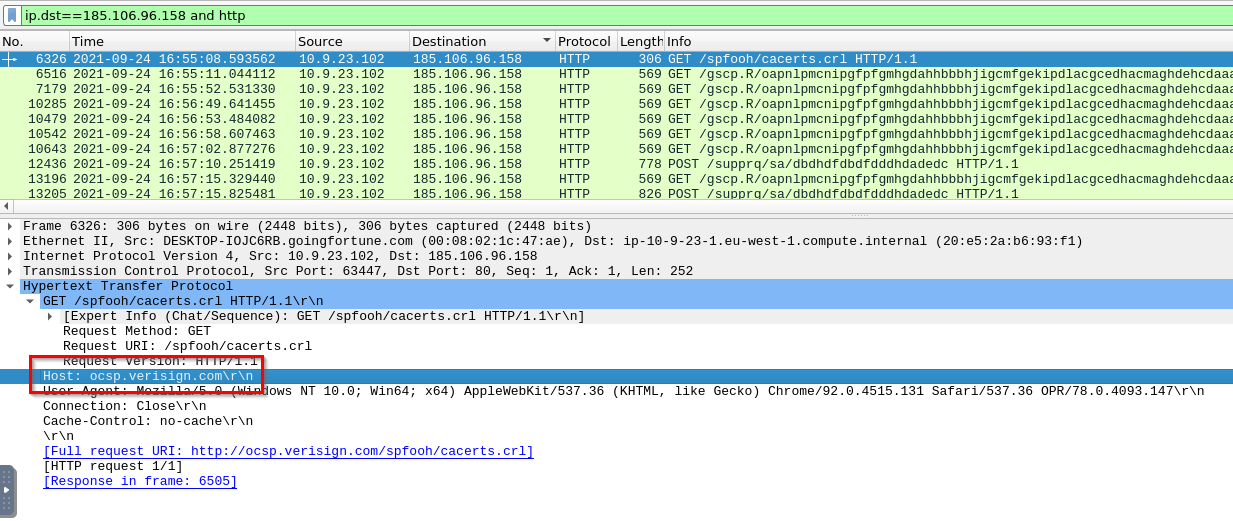Open the Full request URI link
Viewport: 1233px width, 521px height.
(x=288, y=452)
